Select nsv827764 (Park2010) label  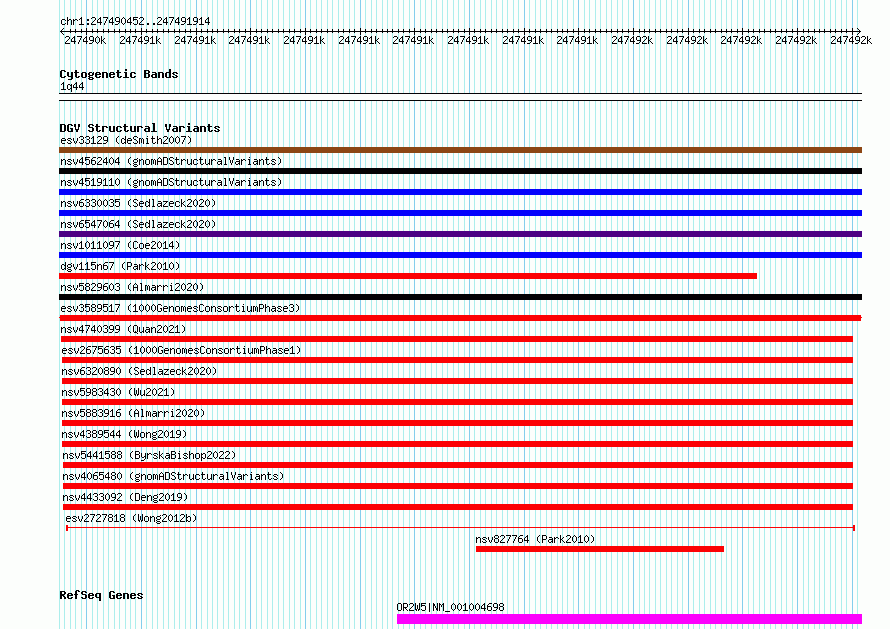click(535, 539)
